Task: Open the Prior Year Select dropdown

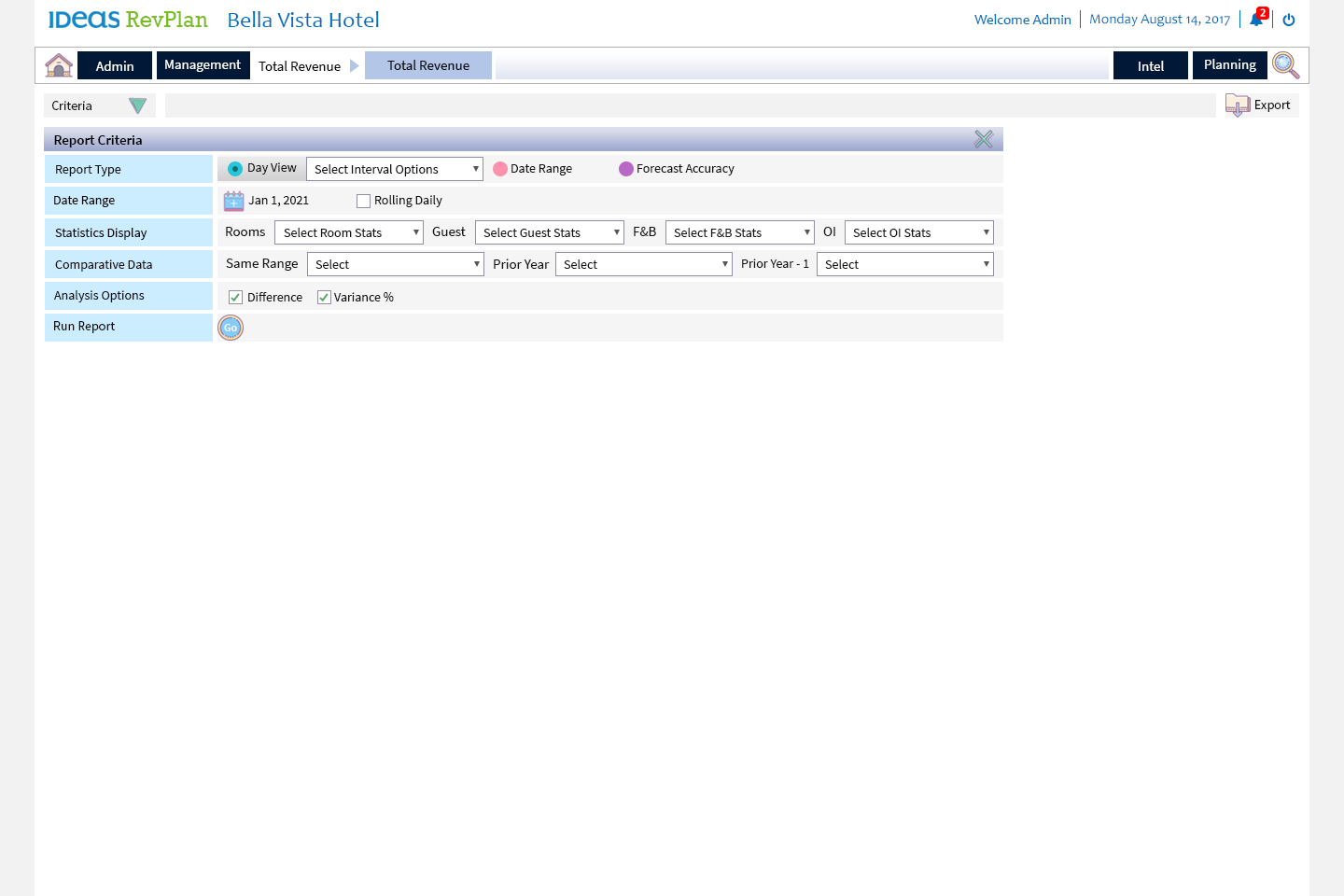Action: (644, 264)
